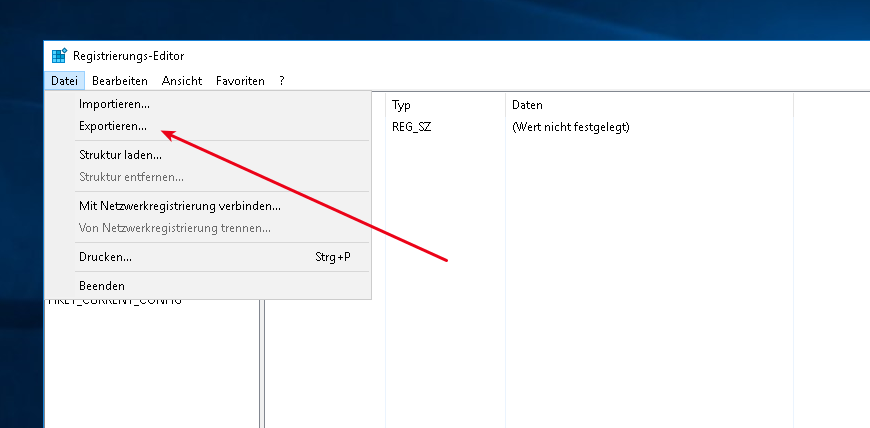
Task: Click the Registrierungs-Editor app icon in title bar
Action: pos(59,56)
